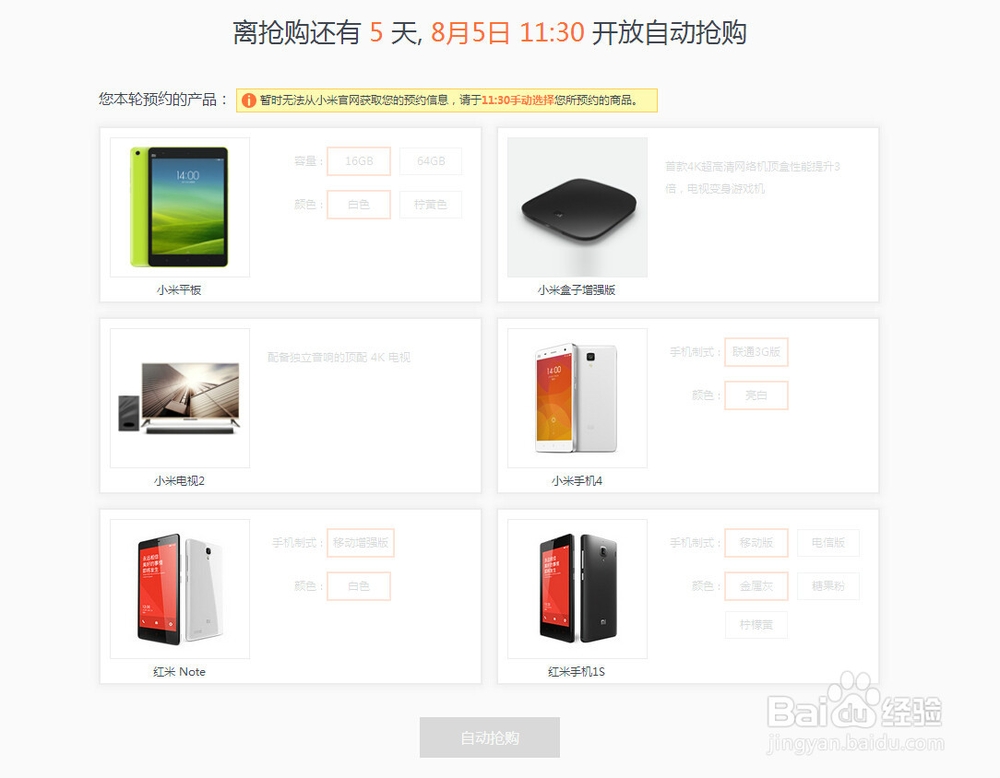
Task: Click the orange warning info icon
Action: 249,100
